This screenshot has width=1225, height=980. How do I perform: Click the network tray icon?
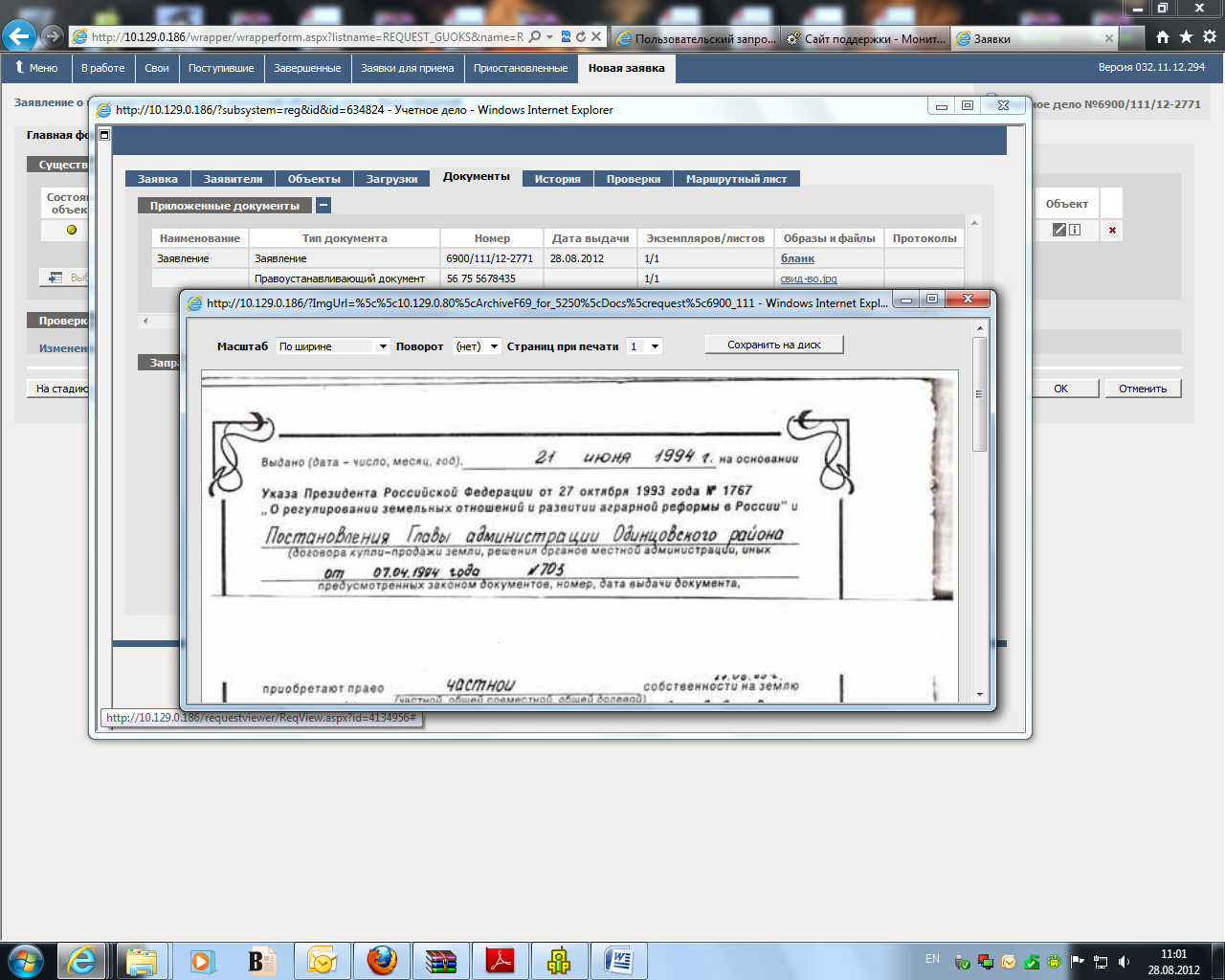click(1101, 962)
